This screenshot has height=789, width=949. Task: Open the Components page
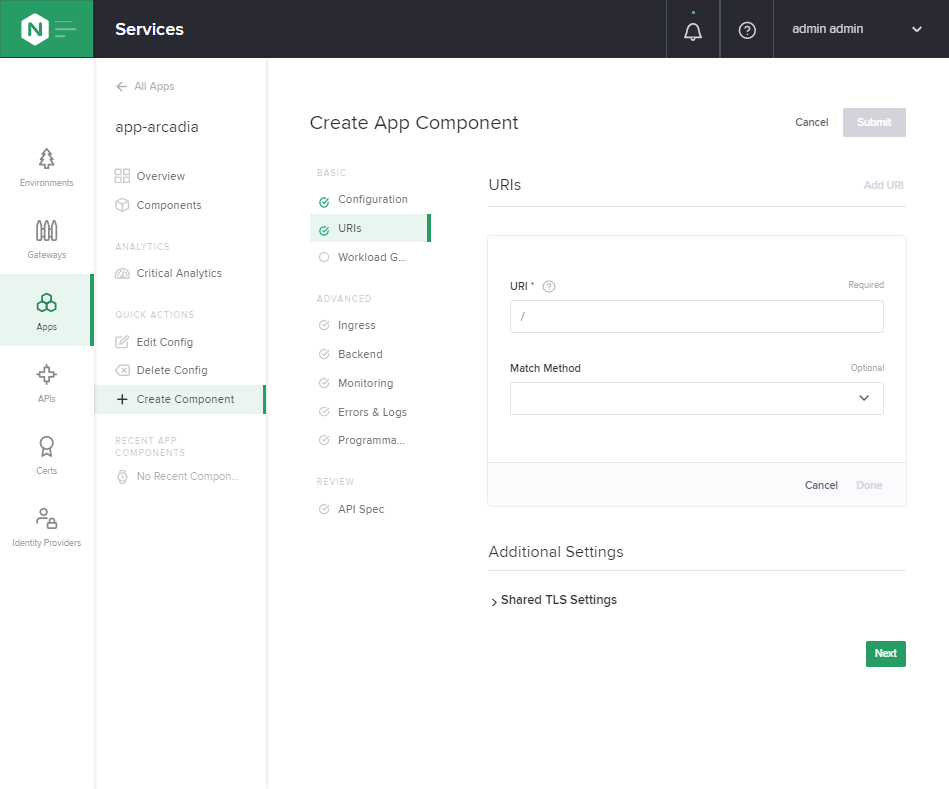(159, 205)
